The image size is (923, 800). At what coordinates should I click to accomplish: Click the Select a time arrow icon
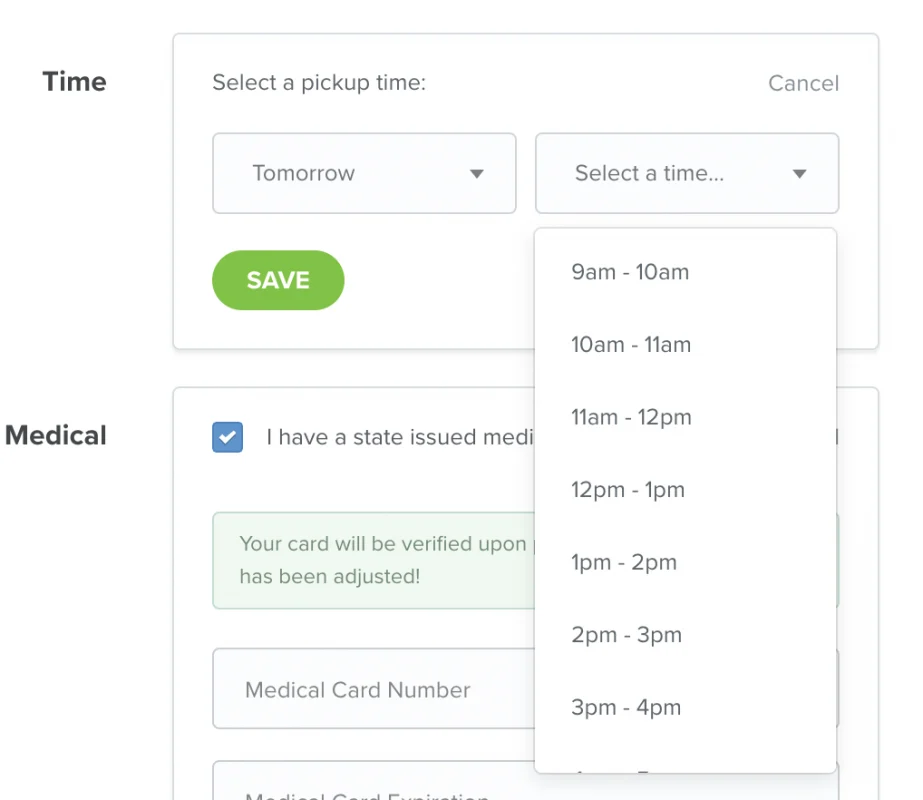(x=799, y=174)
